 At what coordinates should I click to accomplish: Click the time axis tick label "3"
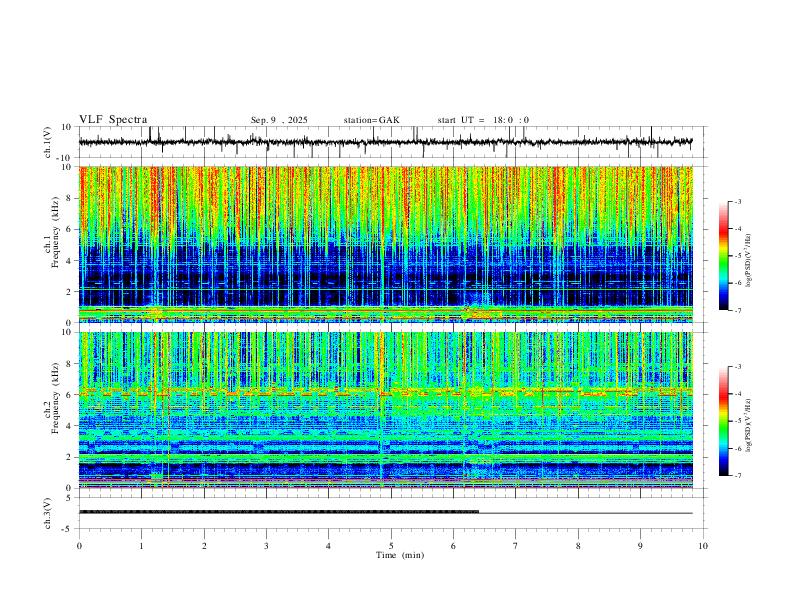[x=266, y=546]
